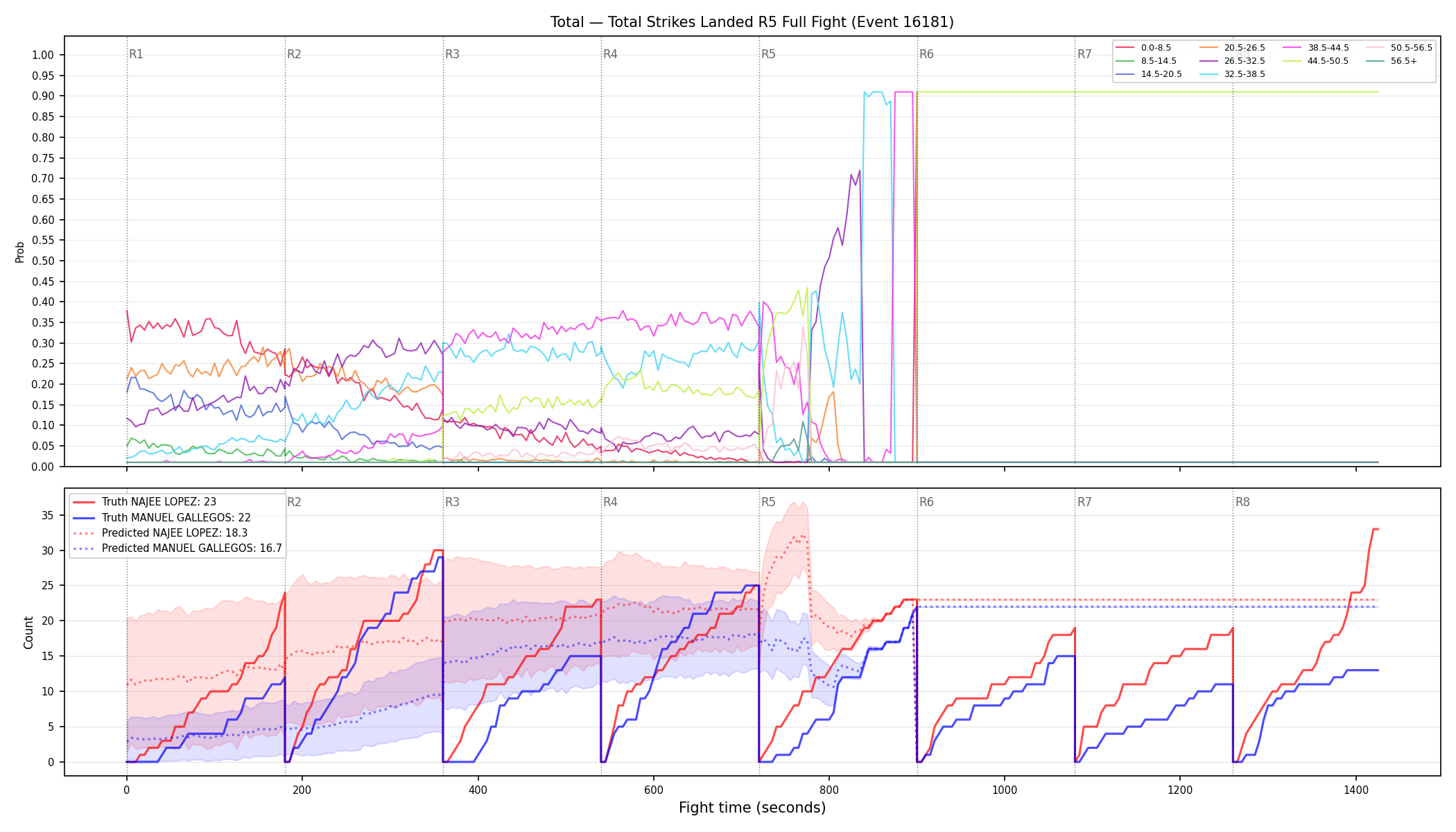Viewport: 1456px width, 832px height.
Task: Select the 32.5-38.5 legend label
Action: click(1245, 74)
